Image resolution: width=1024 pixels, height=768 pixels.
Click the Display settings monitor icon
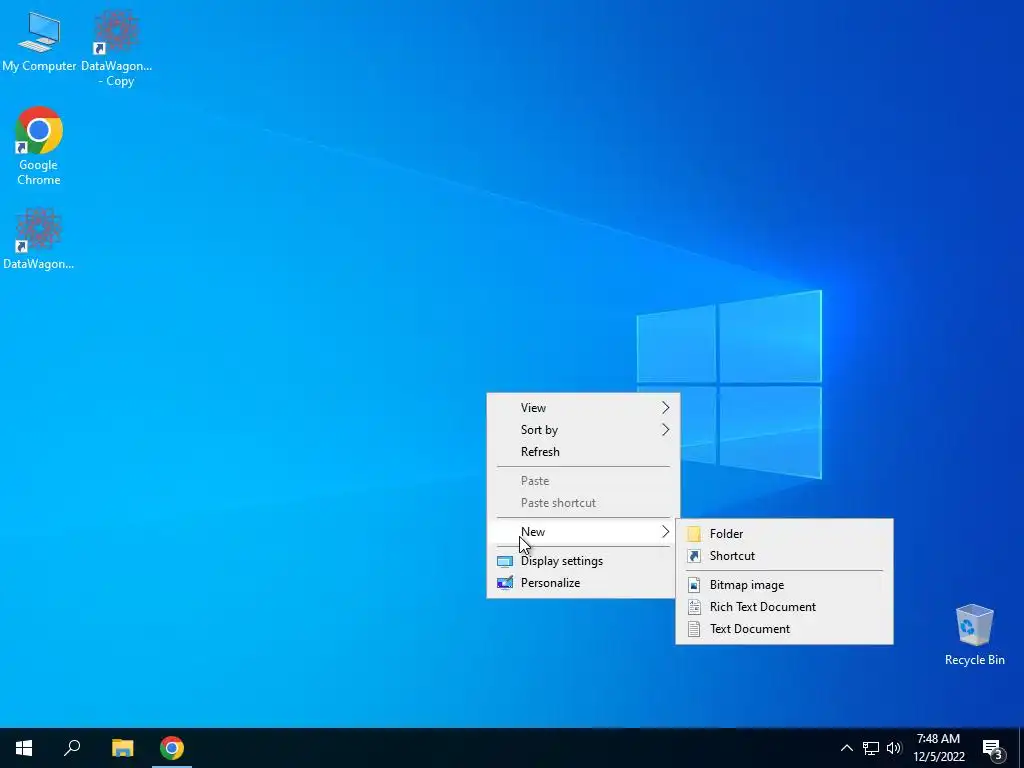pos(505,561)
